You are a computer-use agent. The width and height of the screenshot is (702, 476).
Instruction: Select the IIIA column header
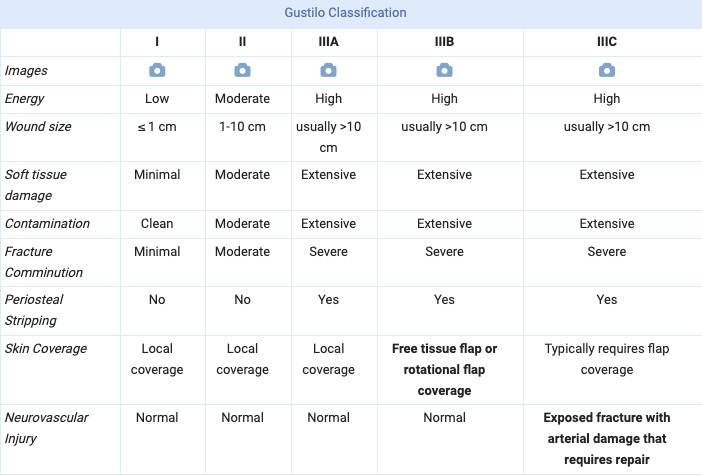(328, 42)
